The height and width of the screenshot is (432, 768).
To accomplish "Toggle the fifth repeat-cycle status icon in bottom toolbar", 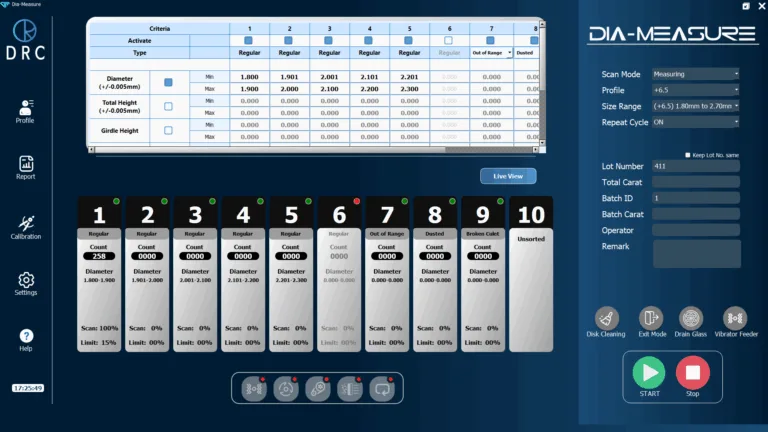I will tap(382, 389).
